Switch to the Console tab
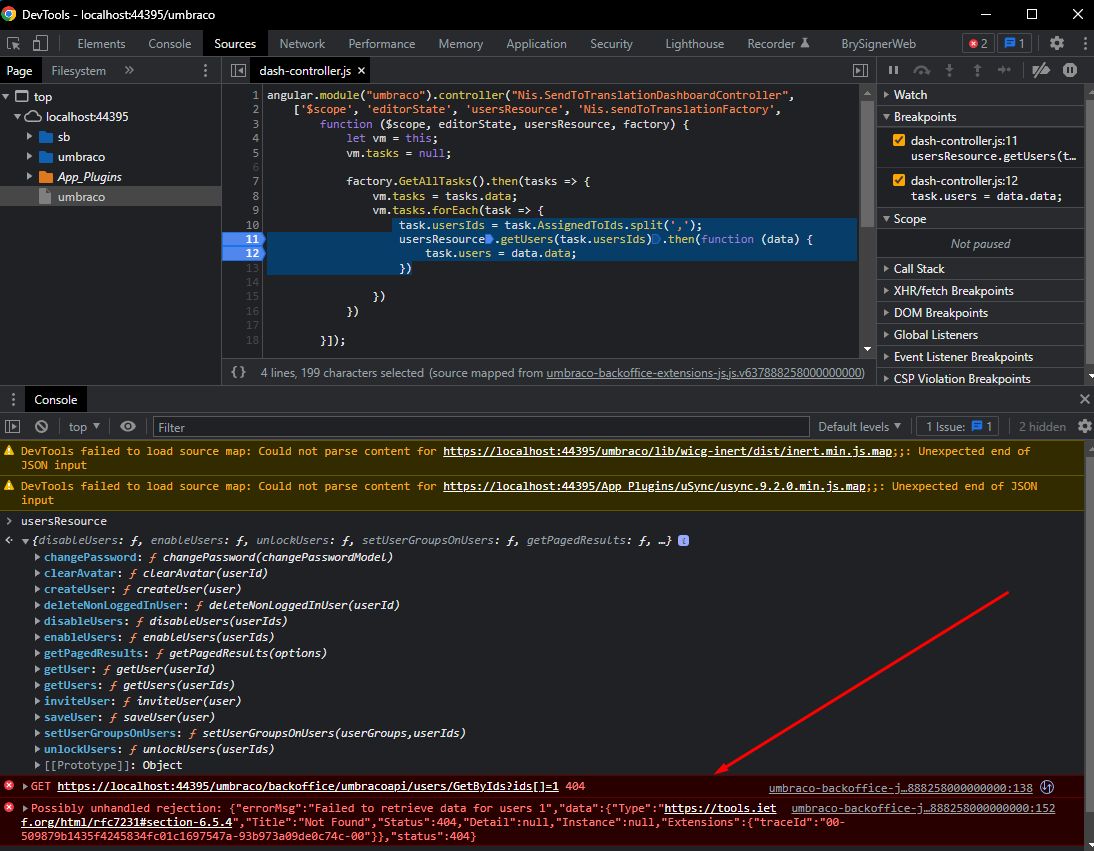This screenshot has width=1094, height=851. tap(170, 43)
